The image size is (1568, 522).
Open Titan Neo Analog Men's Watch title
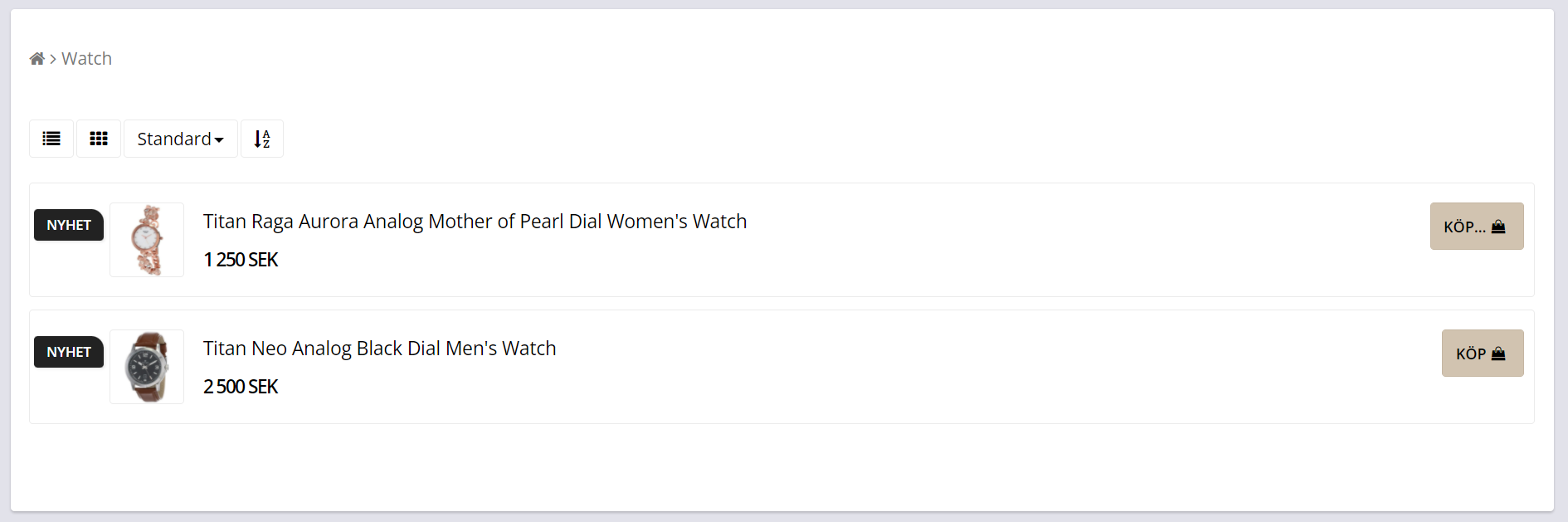(379, 349)
